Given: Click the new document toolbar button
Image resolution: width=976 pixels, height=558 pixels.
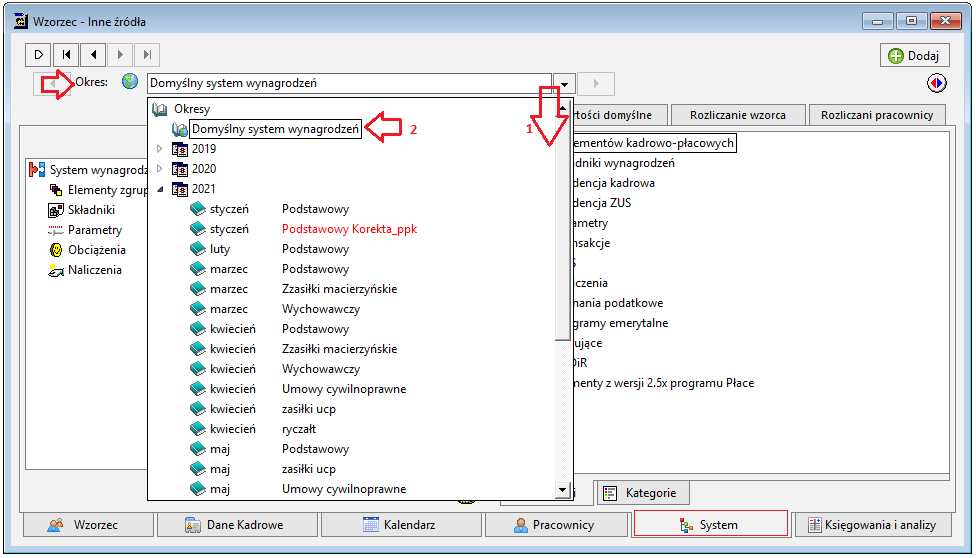Looking at the screenshot, I should tap(39, 55).
